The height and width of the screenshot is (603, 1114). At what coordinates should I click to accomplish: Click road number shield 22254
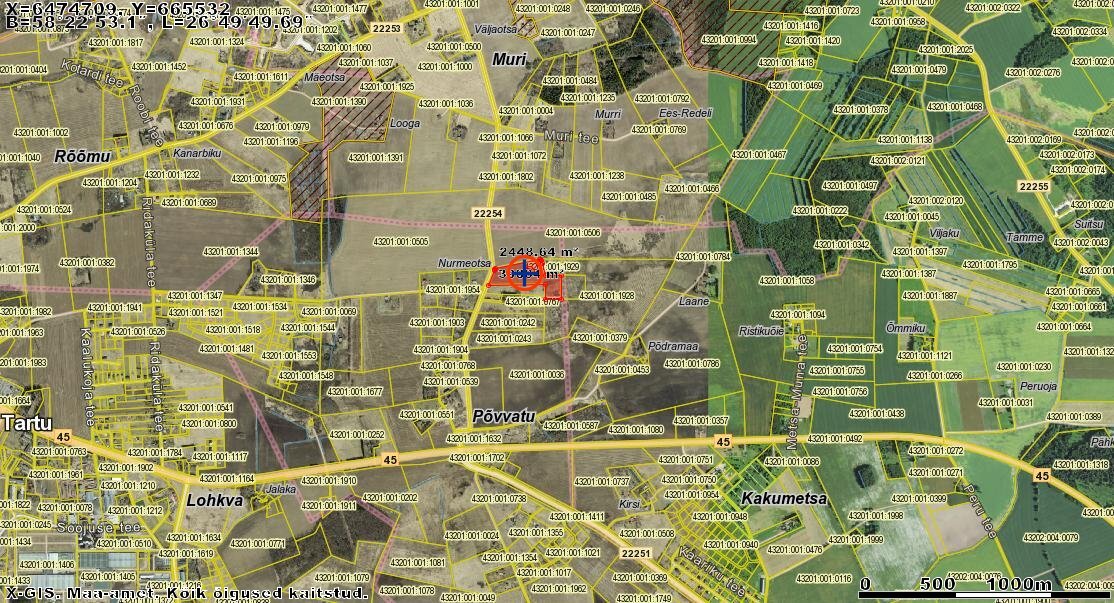pyautogui.click(x=487, y=213)
